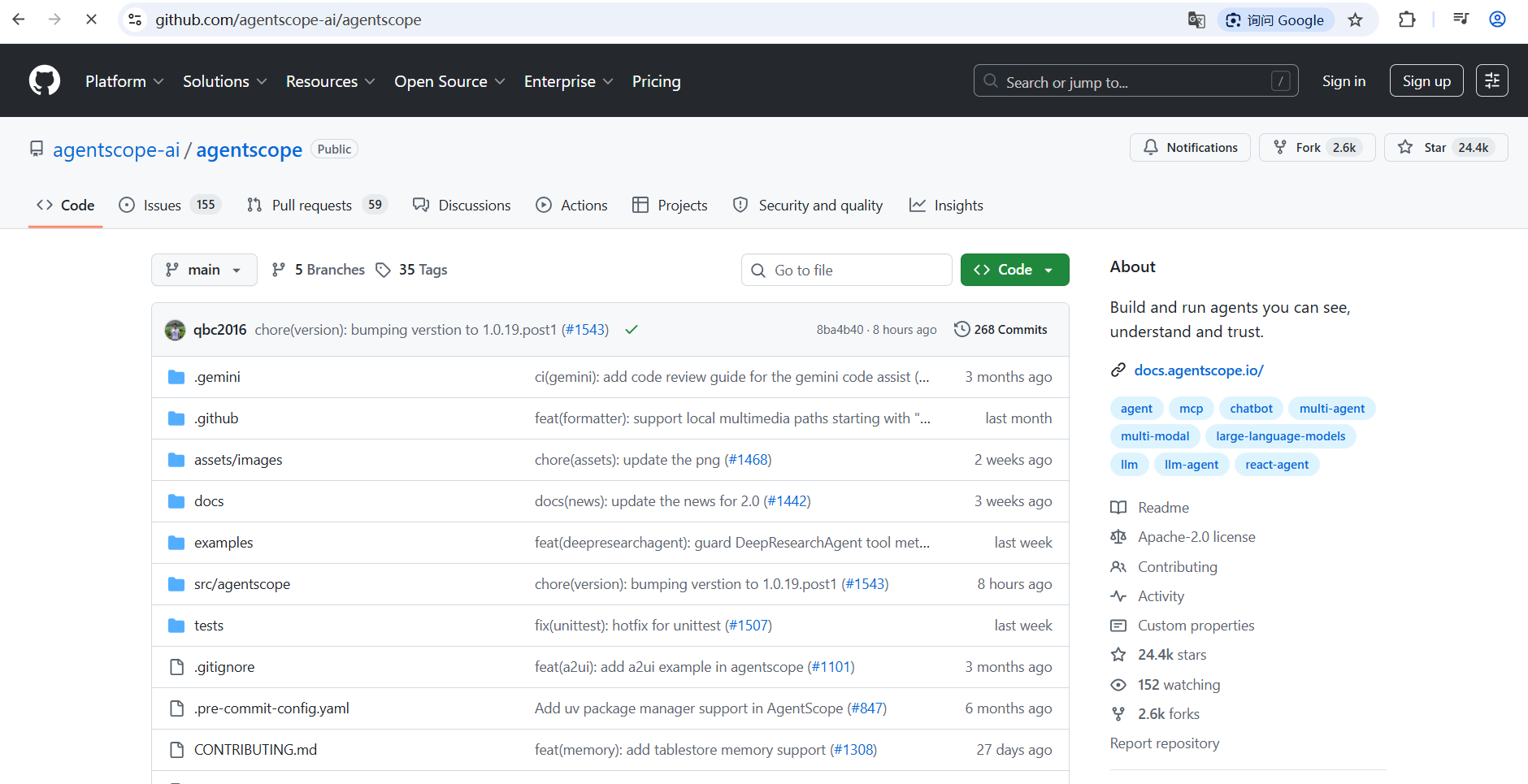
Task: Open the Pricing page
Action: (x=657, y=81)
